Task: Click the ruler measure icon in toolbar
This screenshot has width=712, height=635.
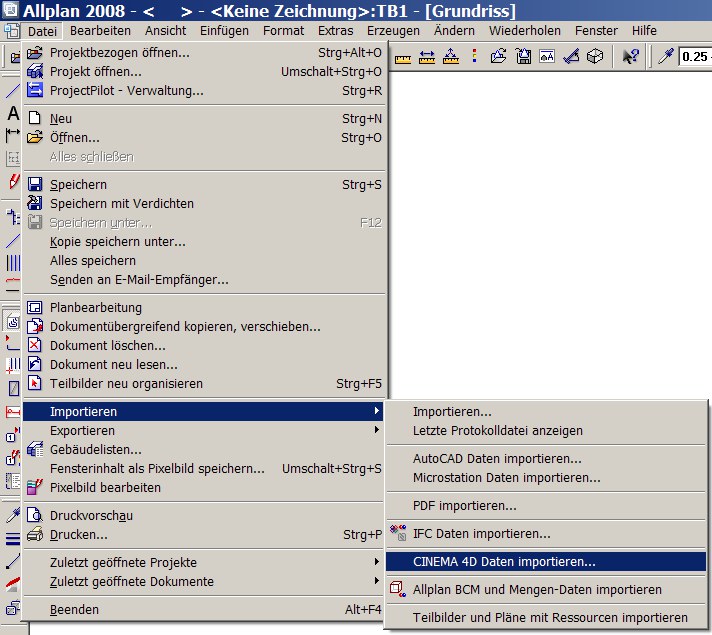Action: (403, 57)
